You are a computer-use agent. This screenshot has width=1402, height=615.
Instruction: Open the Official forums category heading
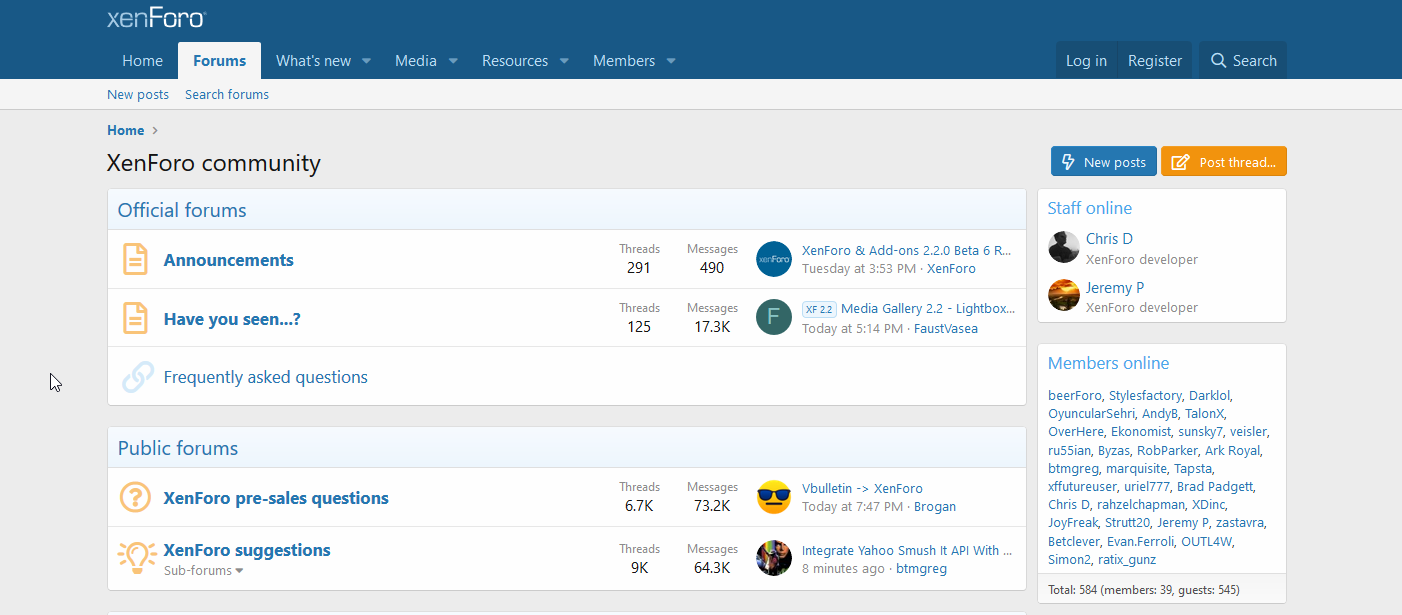pyautogui.click(x=182, y=210)
